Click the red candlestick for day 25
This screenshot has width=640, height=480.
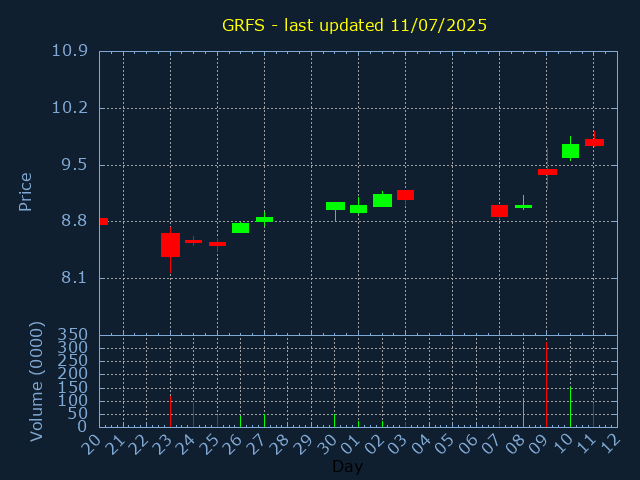pos(218,244)
